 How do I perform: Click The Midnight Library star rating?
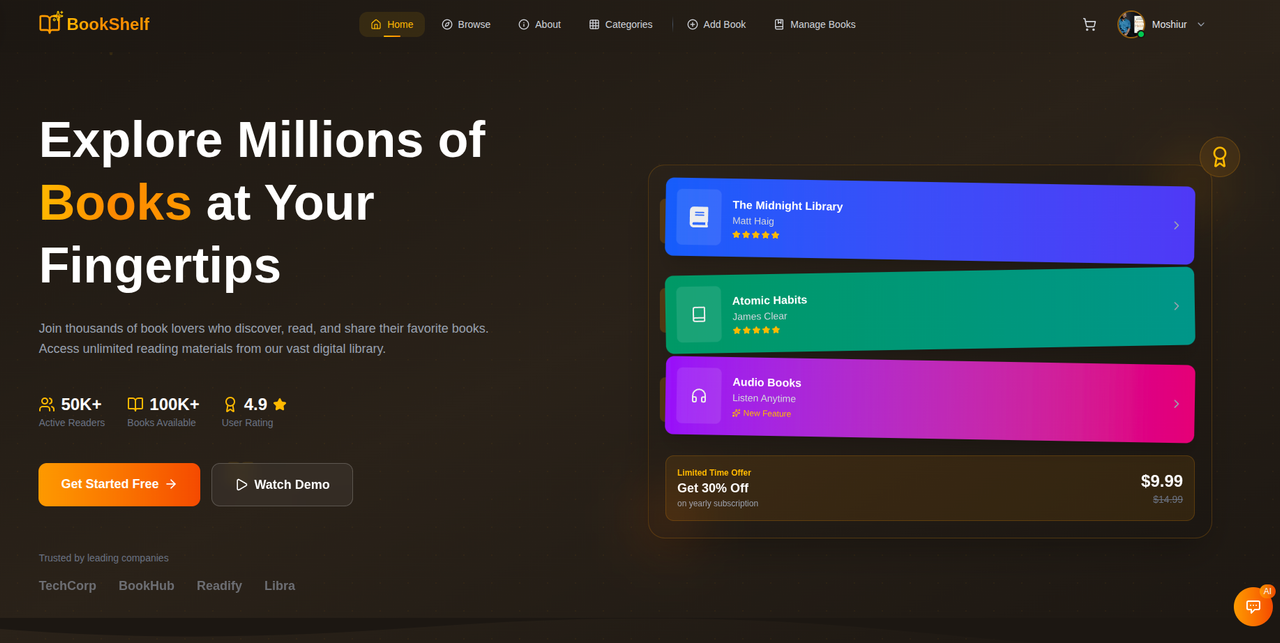(x=756, y=235)
